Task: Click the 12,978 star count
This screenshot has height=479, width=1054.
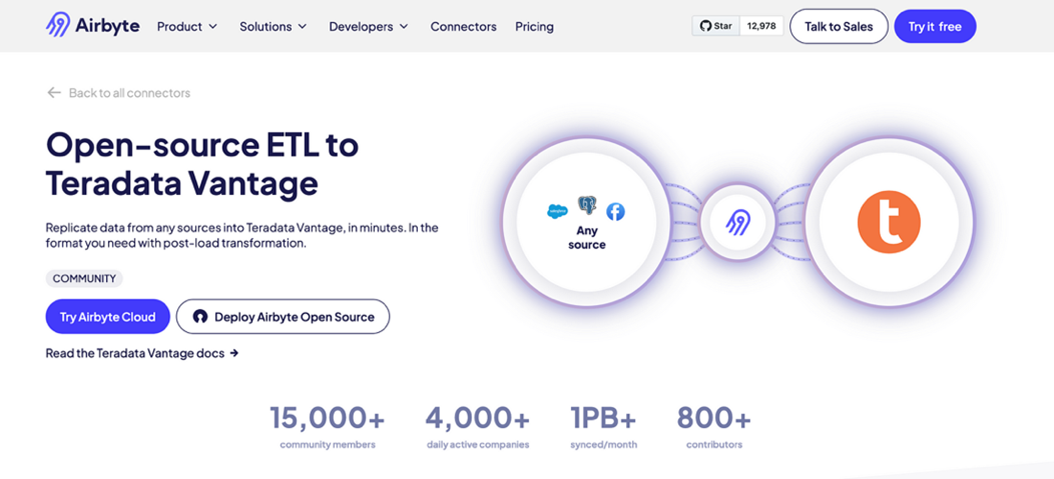Action: [762, 26]
